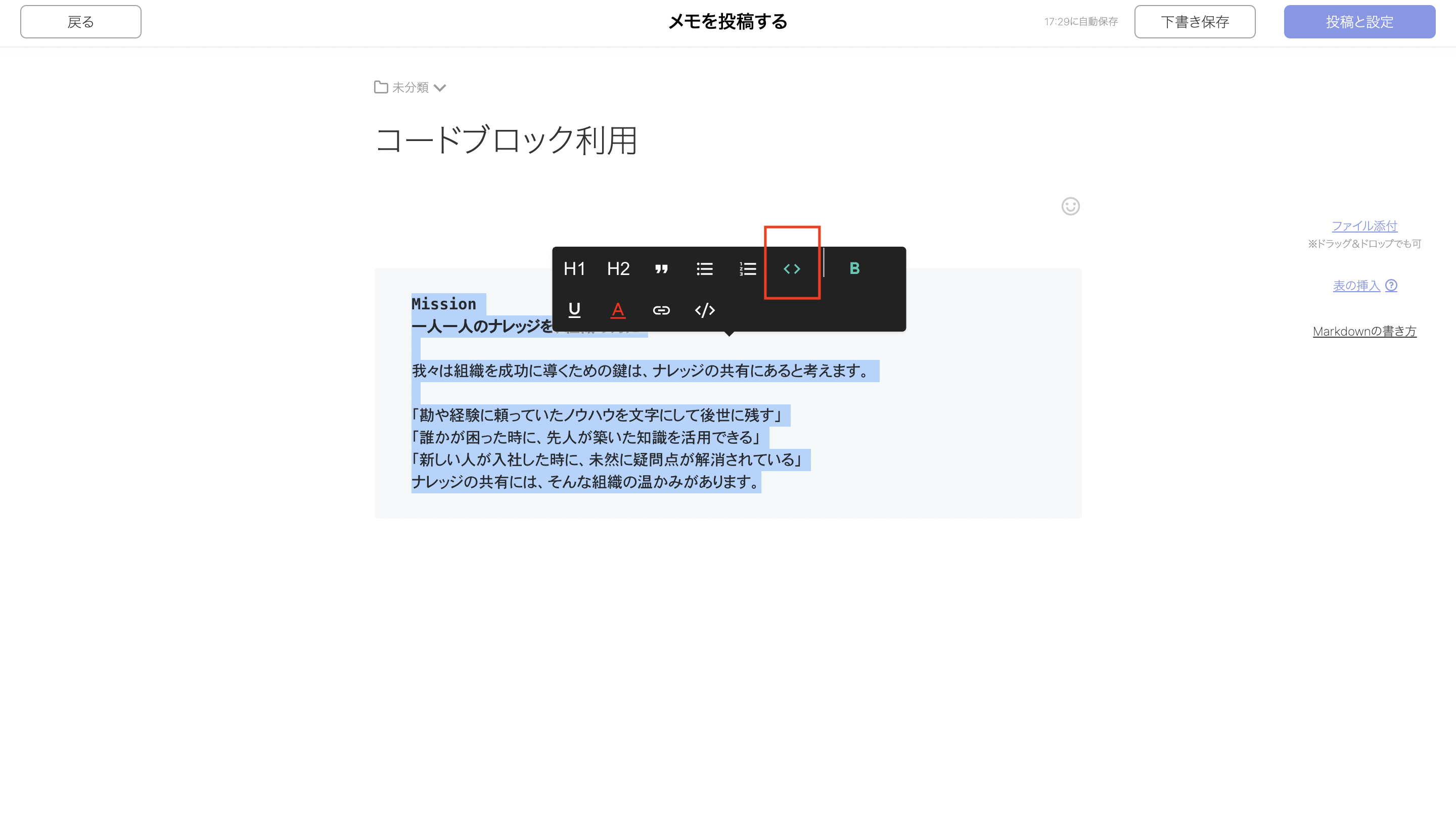The height and width of the screenshot is (827, 1456).
Task: Open 投稿と設定 publish settings
Action: (x=1359, y=22)
